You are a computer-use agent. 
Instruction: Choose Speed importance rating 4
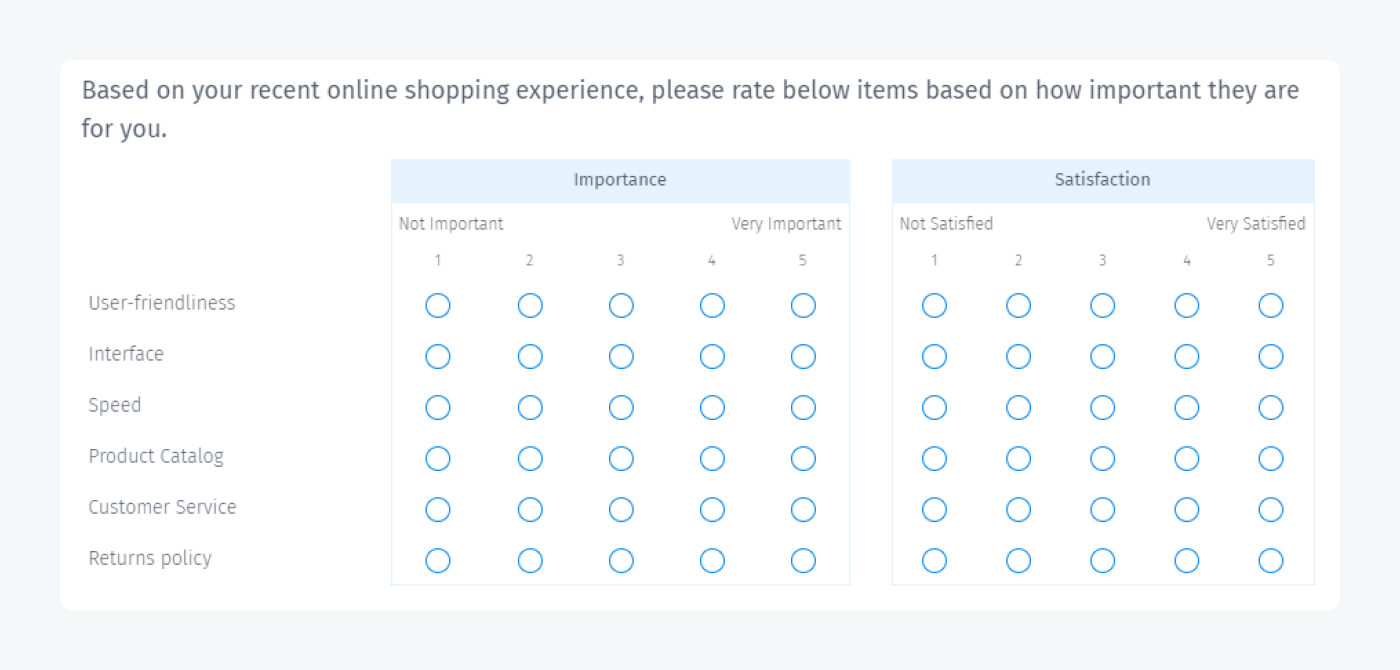(x=712, y=407)
